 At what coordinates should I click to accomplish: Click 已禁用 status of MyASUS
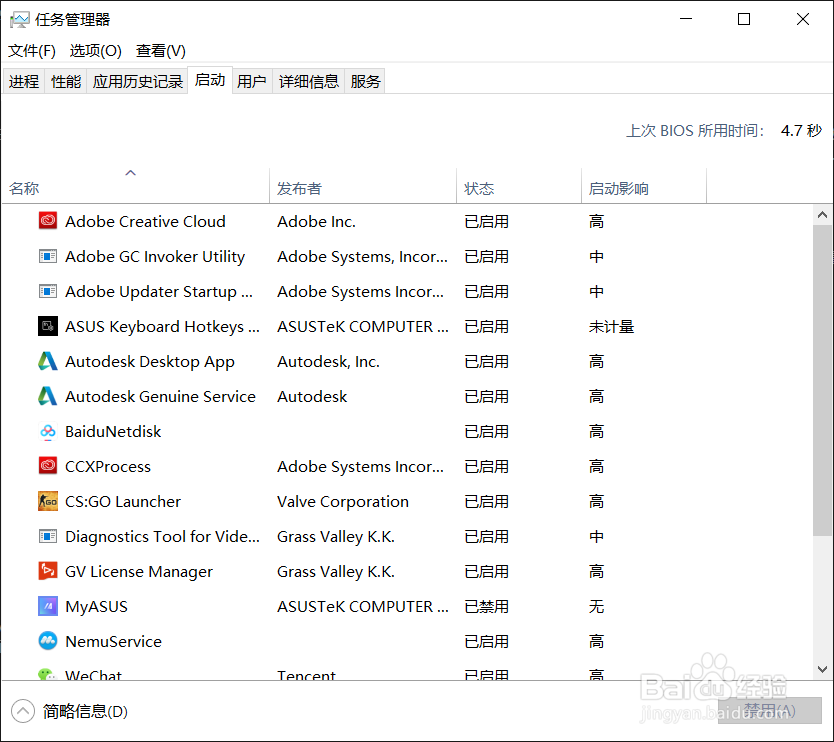[x=486, y=607]
